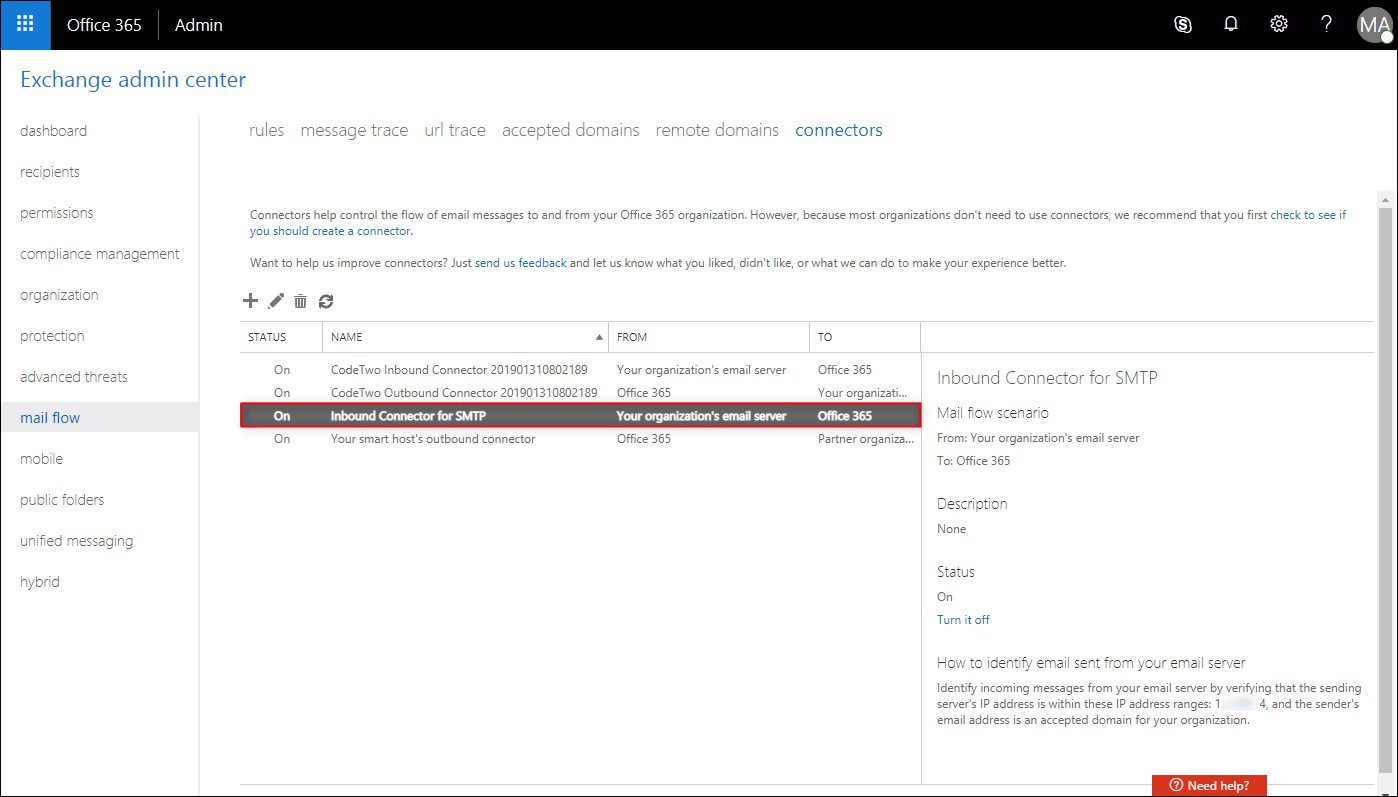1398x797 pixels.
Task: Edit the selected connector with pencil icon
Action: coord(276,301)
